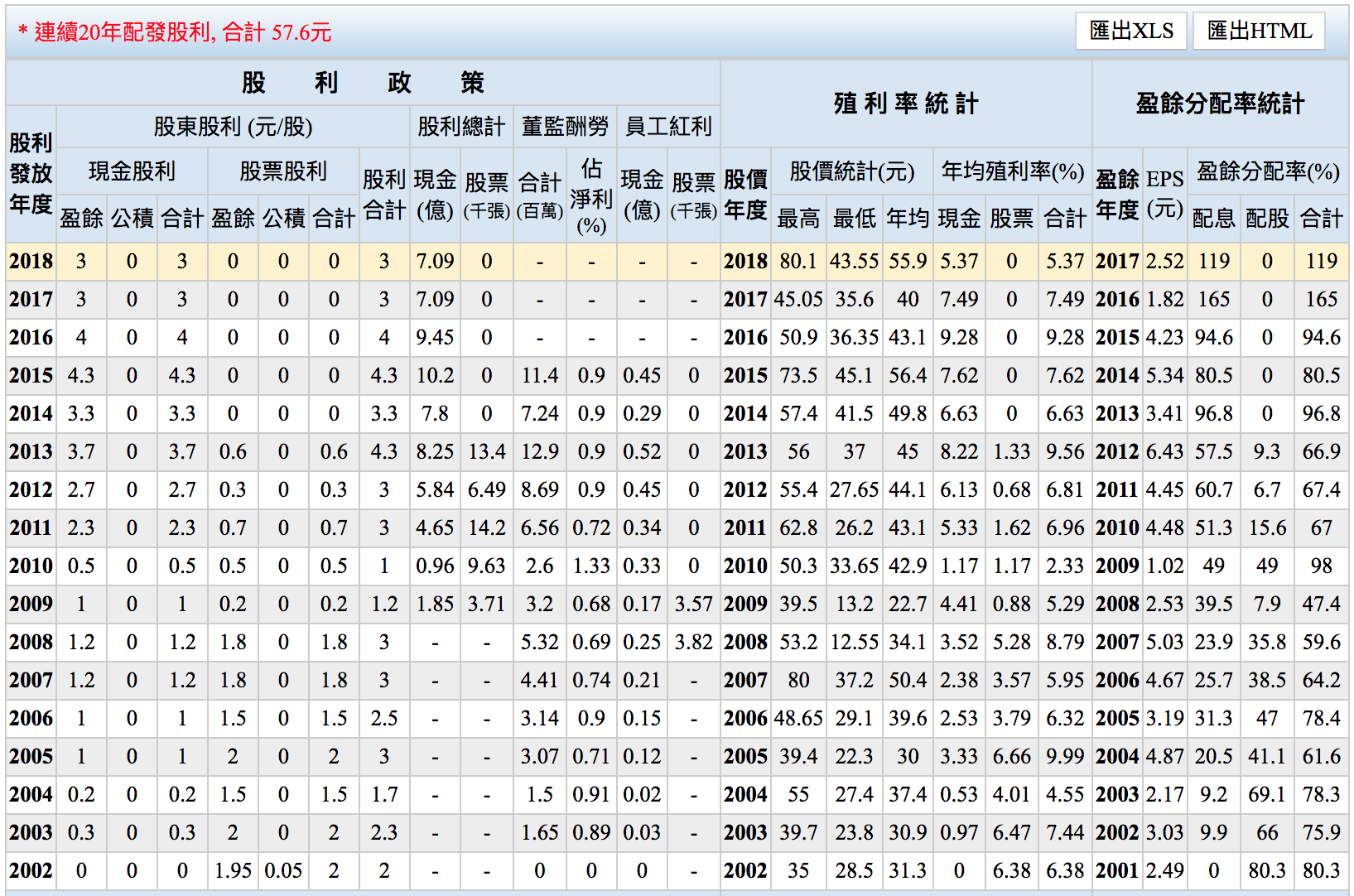1354x896 pixels.
Task: Click the 股利總計 column header
Action: pyautogui.click(x=461, y=127)
